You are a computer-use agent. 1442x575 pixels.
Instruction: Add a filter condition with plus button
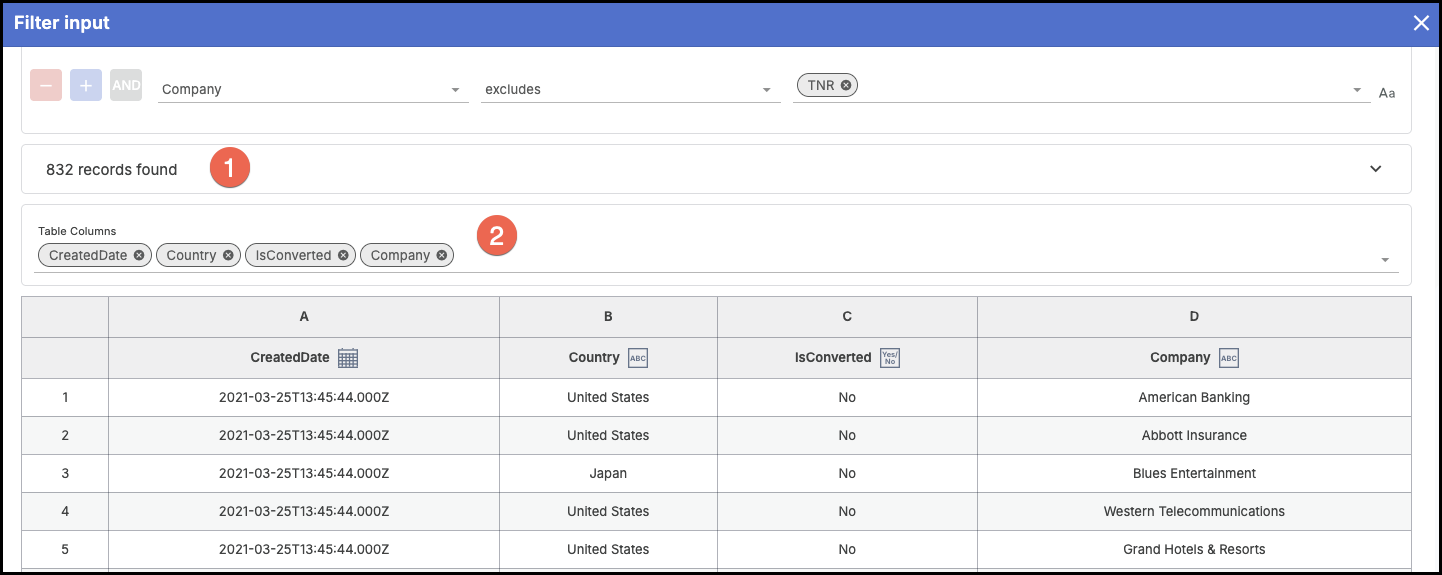86,85
